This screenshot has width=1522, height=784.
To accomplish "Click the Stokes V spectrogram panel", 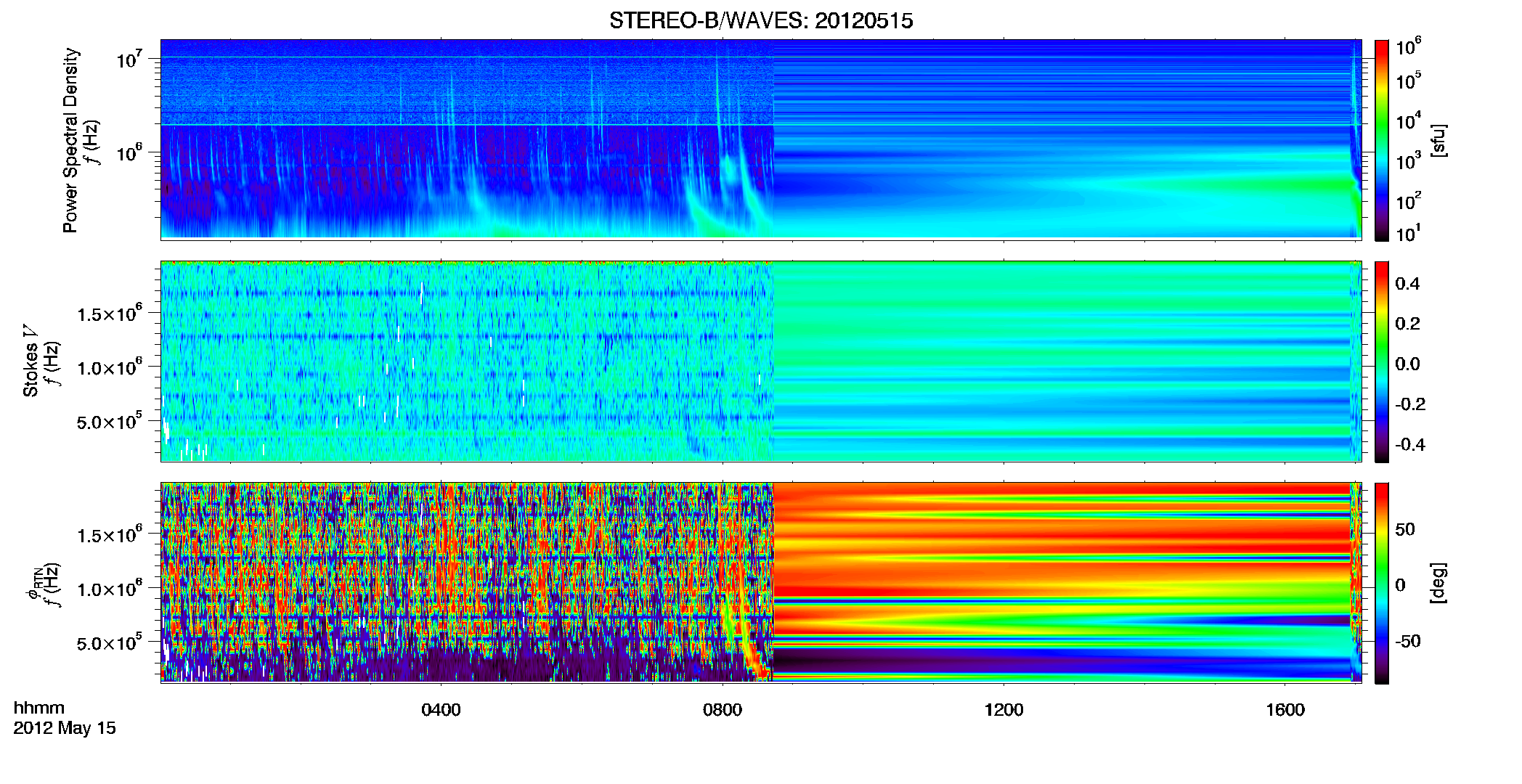I will tap(761, 361).
